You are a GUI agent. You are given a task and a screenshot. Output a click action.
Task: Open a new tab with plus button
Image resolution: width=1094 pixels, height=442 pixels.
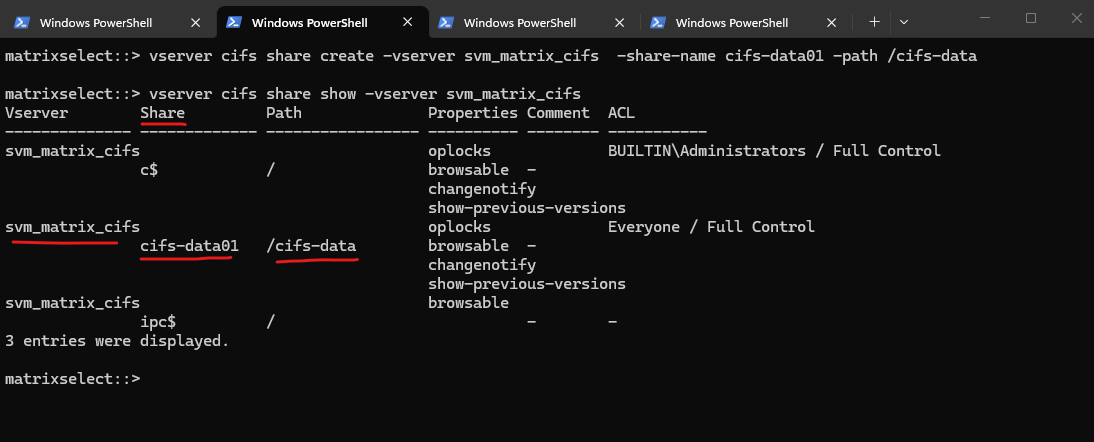click(874, 21)
